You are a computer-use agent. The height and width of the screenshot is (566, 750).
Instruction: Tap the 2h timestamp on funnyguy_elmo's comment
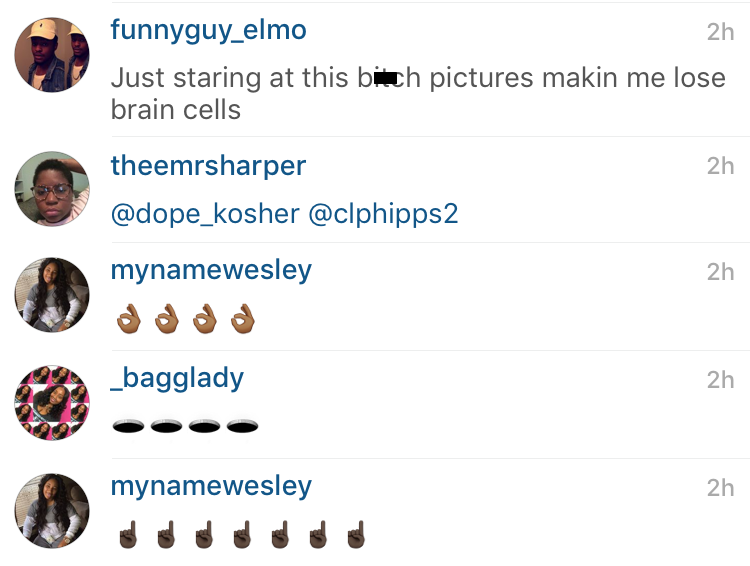720,32
